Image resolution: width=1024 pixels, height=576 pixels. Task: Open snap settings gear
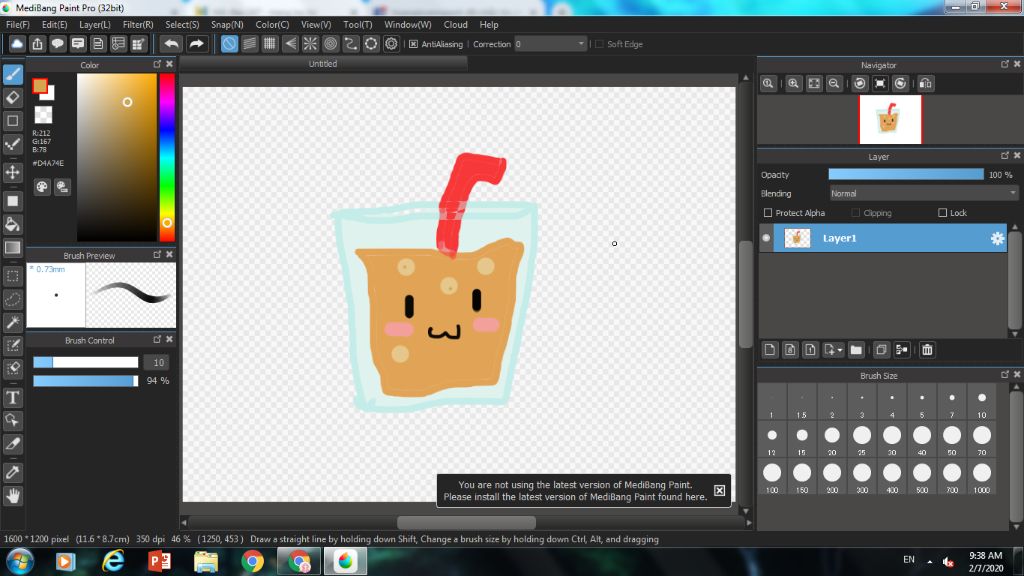pos(391,44)
